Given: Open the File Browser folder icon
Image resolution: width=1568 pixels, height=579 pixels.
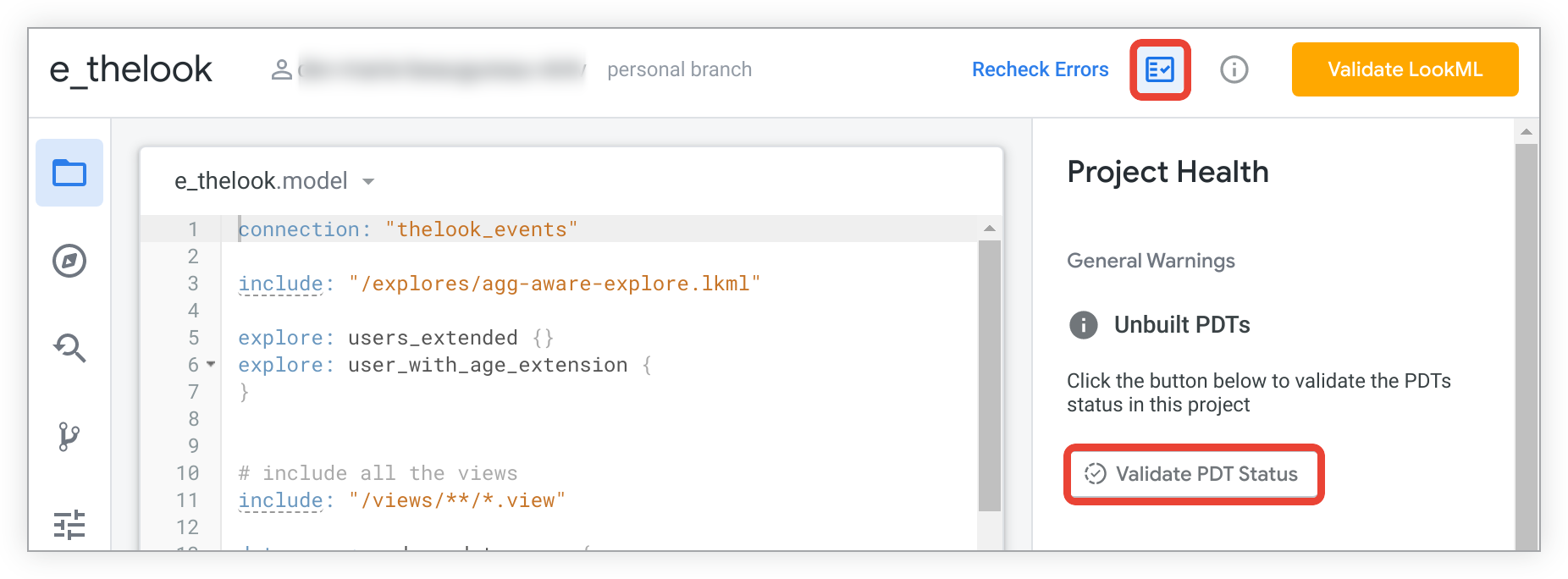Looking at the screenshot, I should click(x=69, y=173).
